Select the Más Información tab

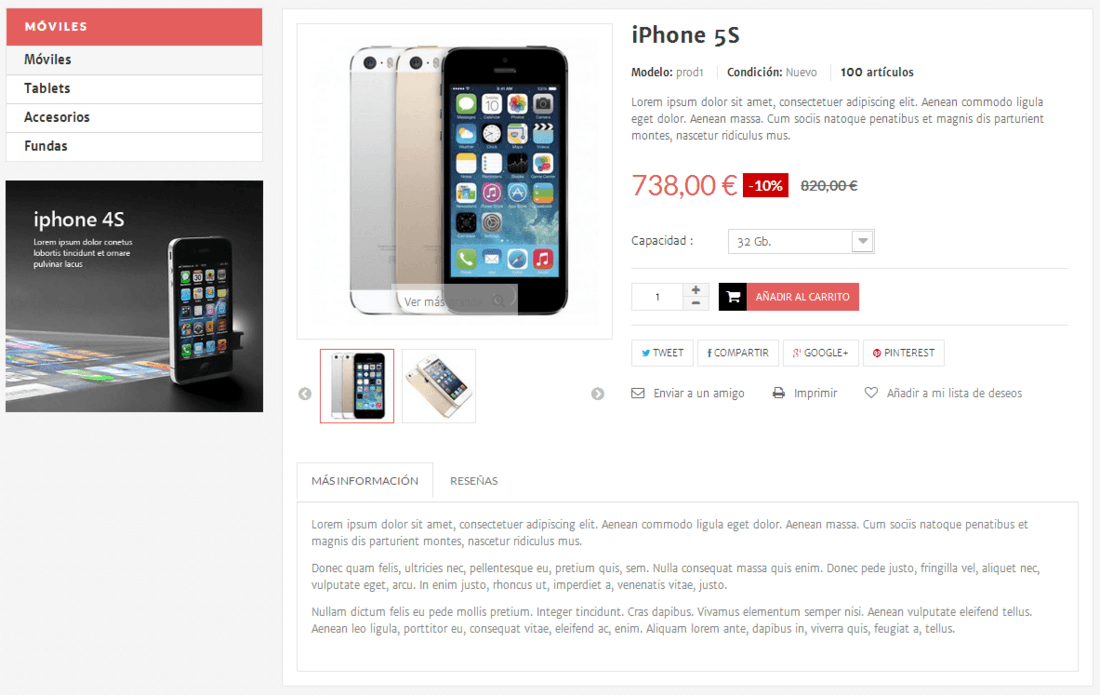click(365, 481)
